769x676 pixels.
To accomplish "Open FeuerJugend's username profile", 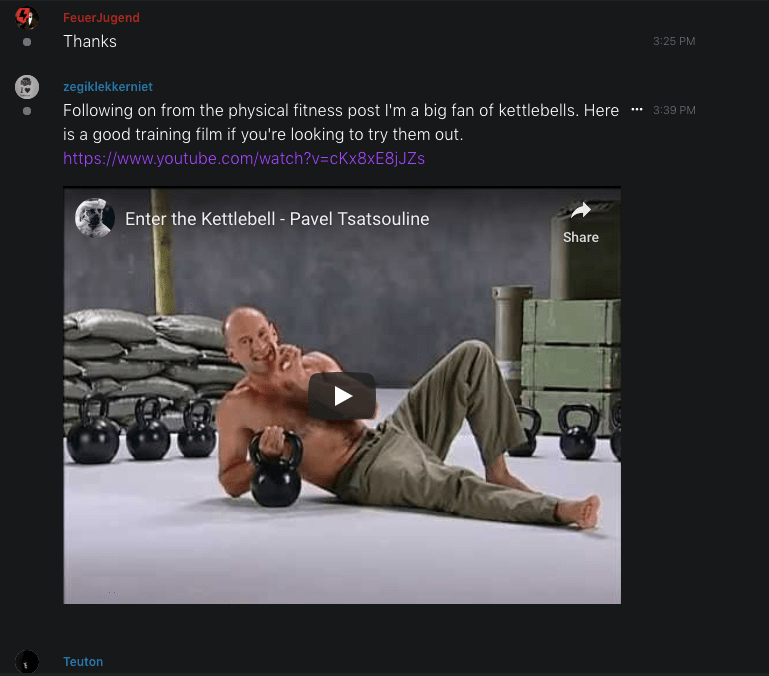I will [x=102, y=18].
